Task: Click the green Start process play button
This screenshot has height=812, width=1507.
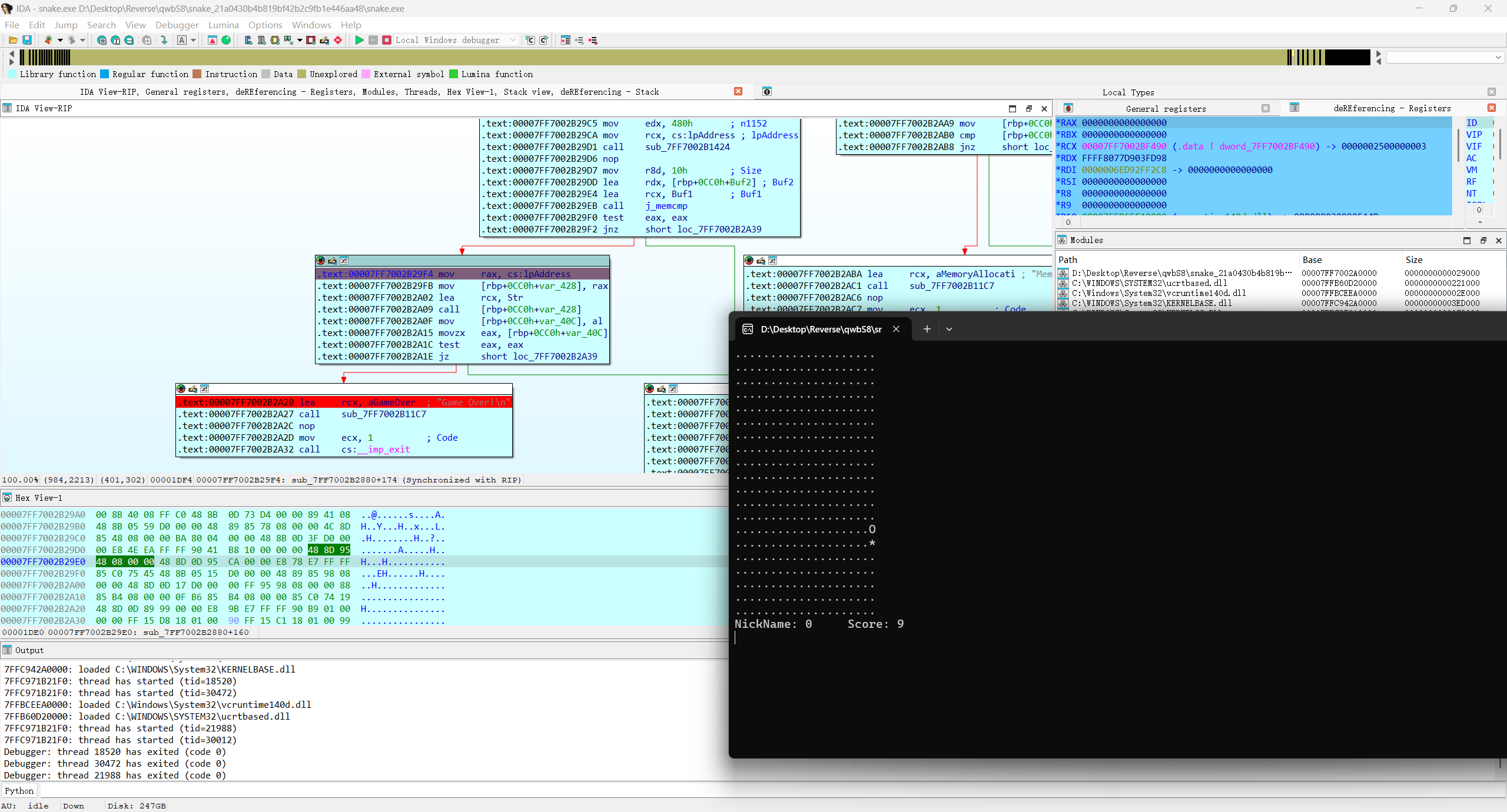Action: 359,40
